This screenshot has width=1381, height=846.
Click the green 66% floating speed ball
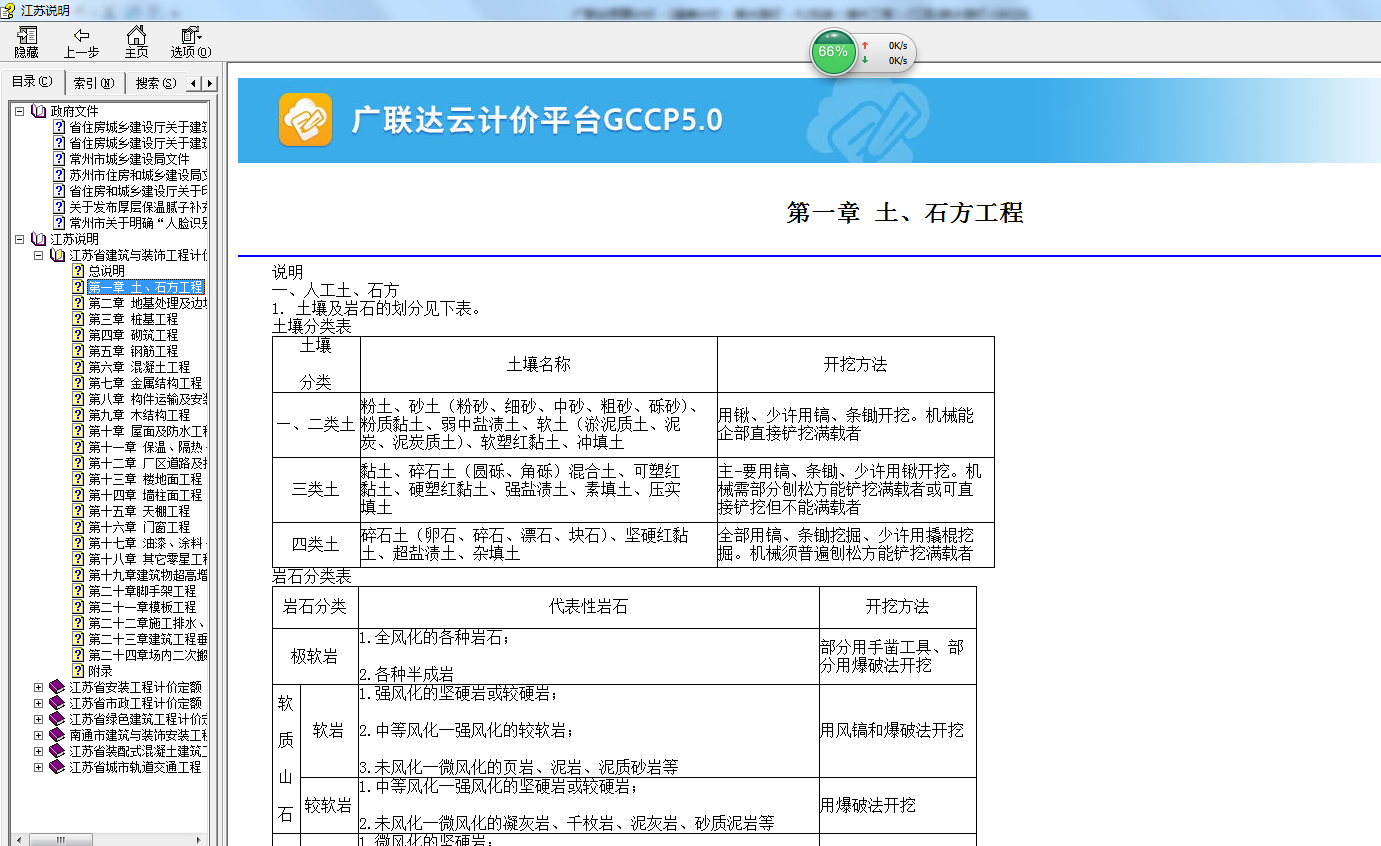click(833, 51)
